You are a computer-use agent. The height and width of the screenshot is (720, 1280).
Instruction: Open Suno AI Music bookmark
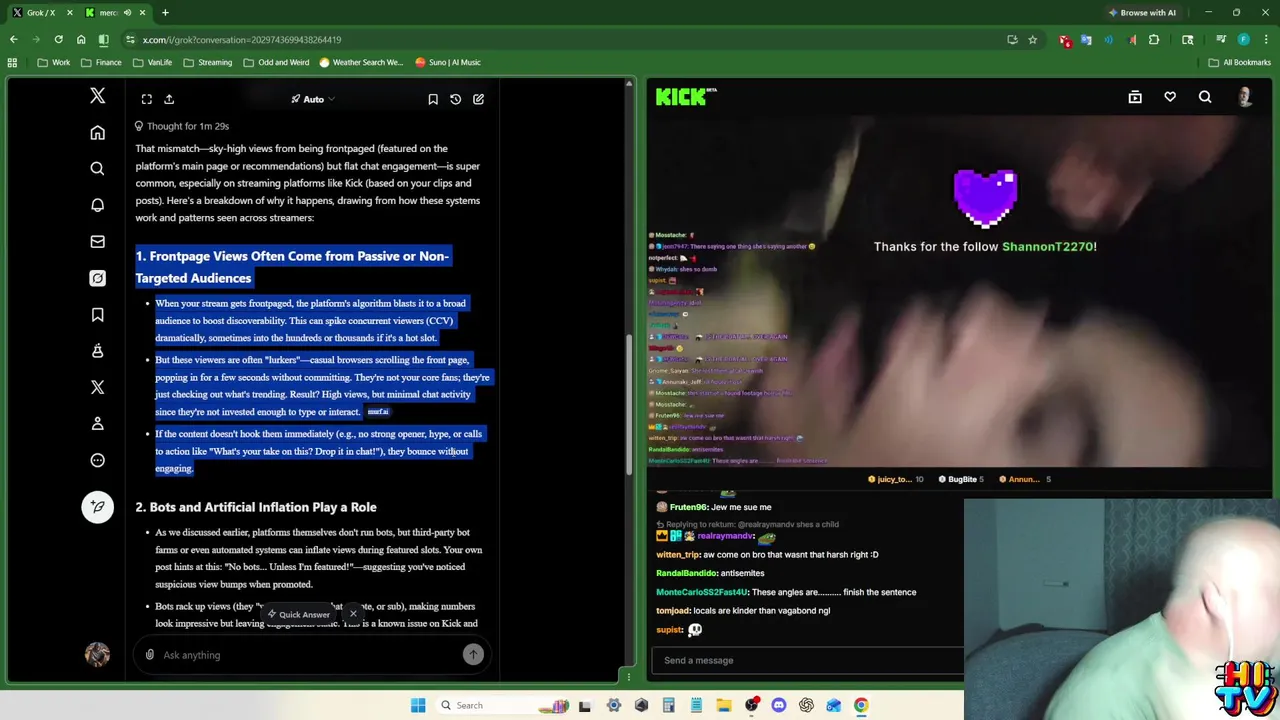click(x=447, y=62)
